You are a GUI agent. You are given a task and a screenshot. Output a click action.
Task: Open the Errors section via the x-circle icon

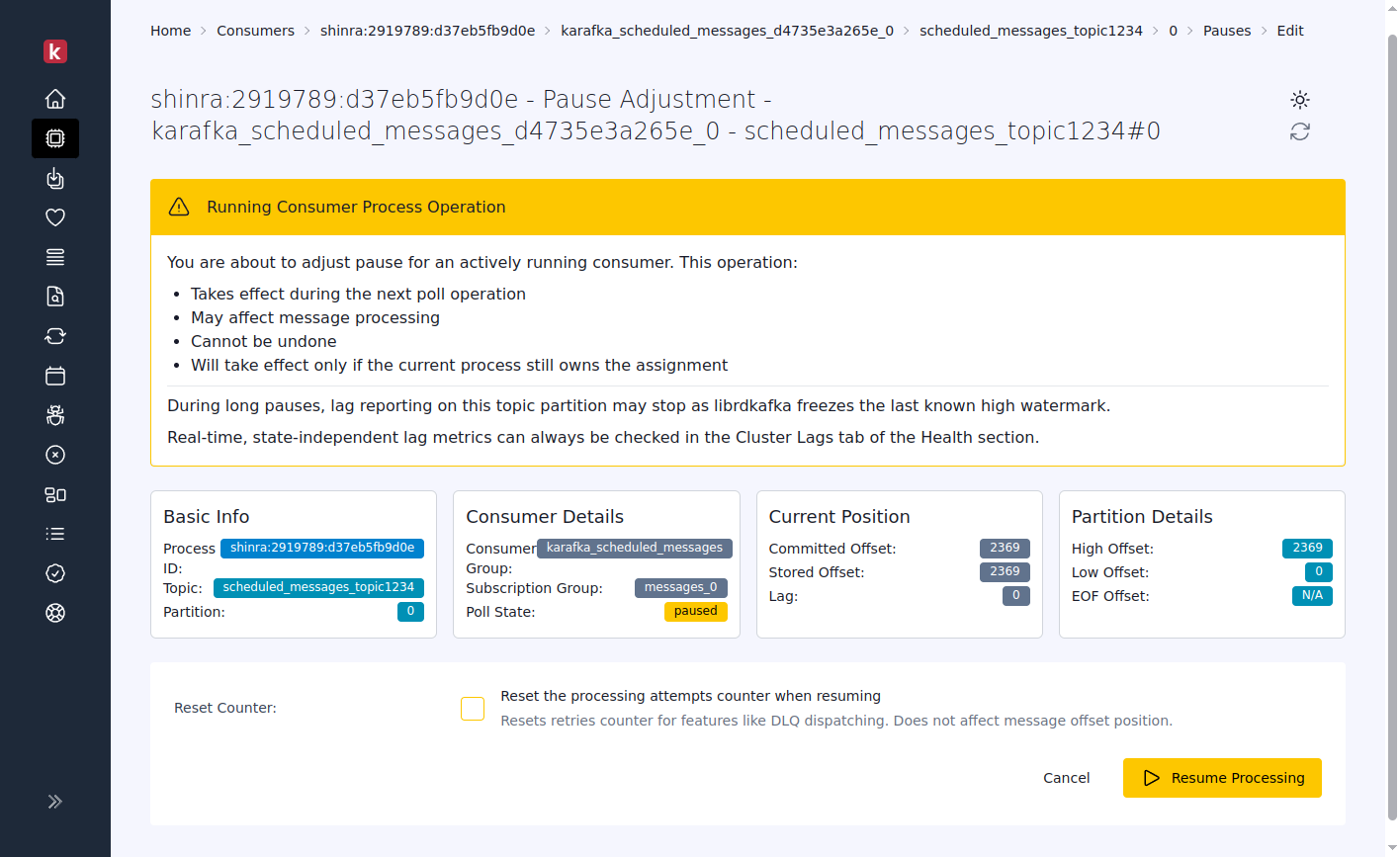(55, 455)
